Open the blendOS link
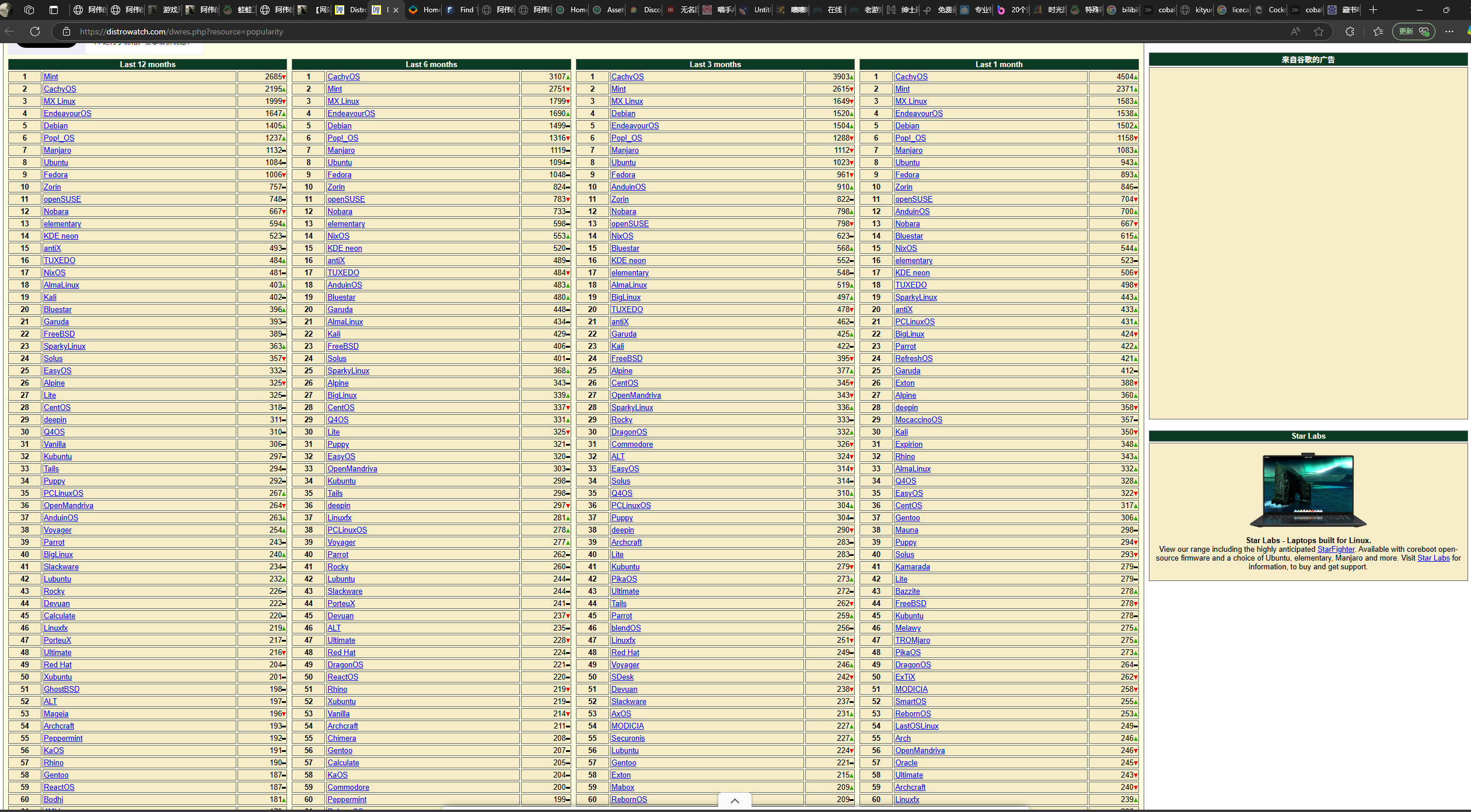 (626, 628)
